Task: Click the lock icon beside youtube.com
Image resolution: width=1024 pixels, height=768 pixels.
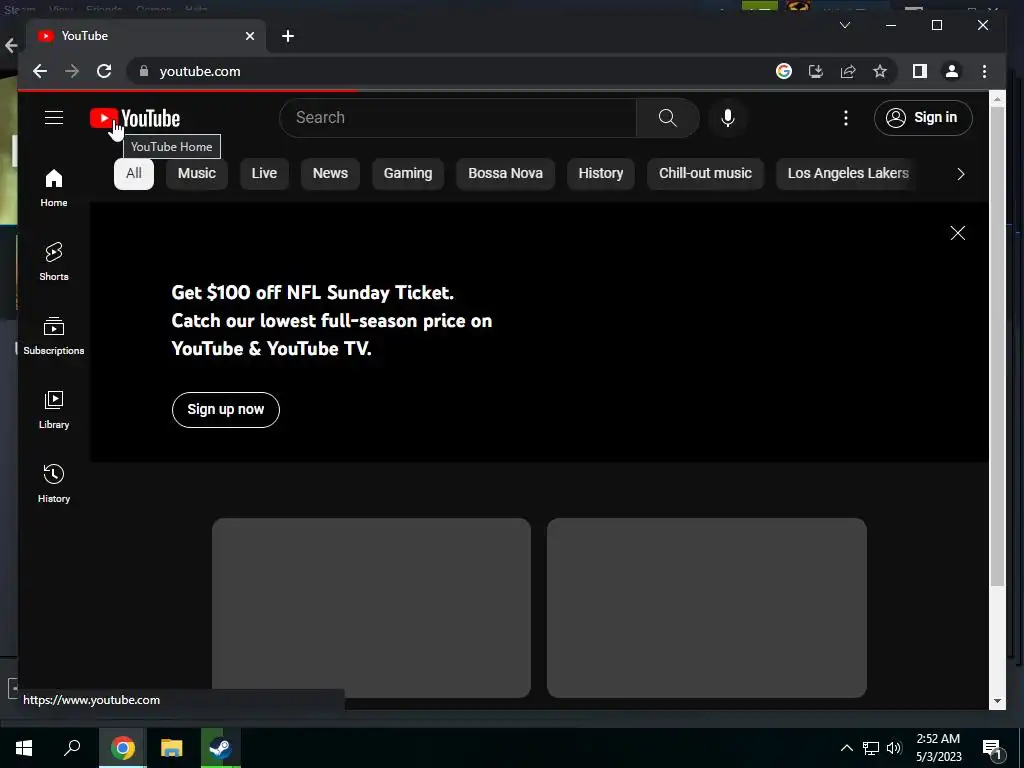Action: click(x=144, y=71)
